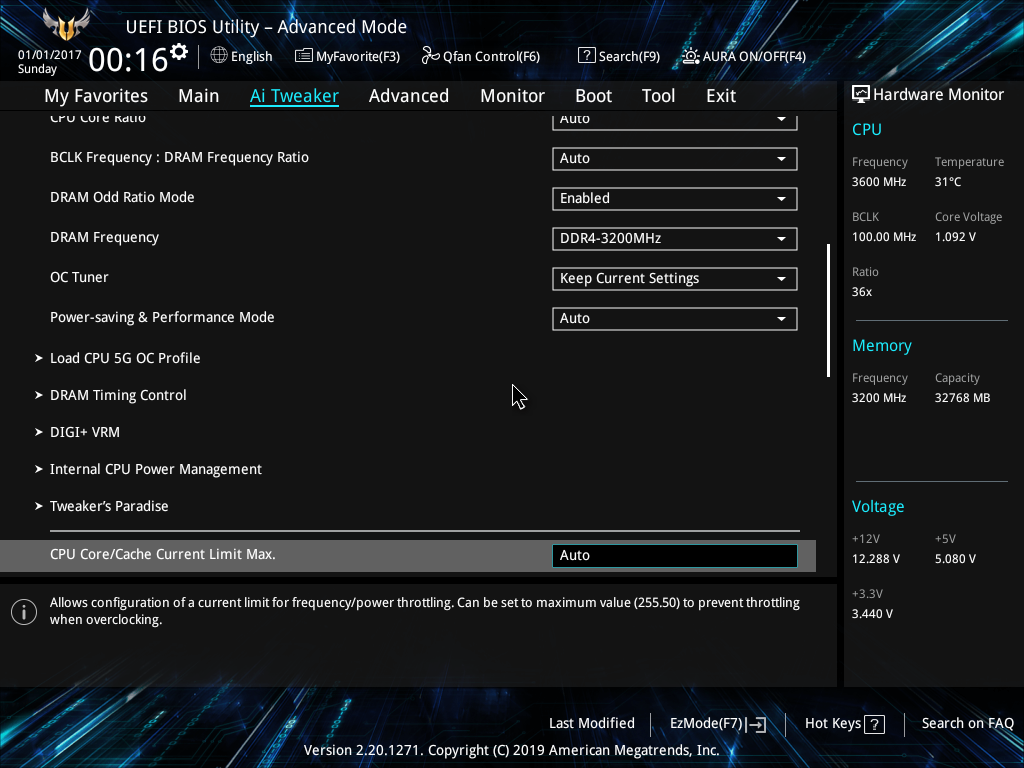Open DRAM Odd Ratio Mode dropdown
The width and height of the screenshot is (1024, 768).
tap(675, 199)
